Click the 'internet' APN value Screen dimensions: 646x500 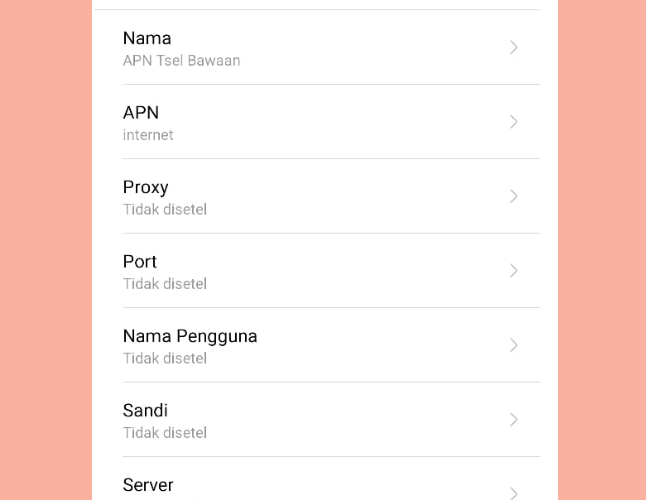(148, 135)
